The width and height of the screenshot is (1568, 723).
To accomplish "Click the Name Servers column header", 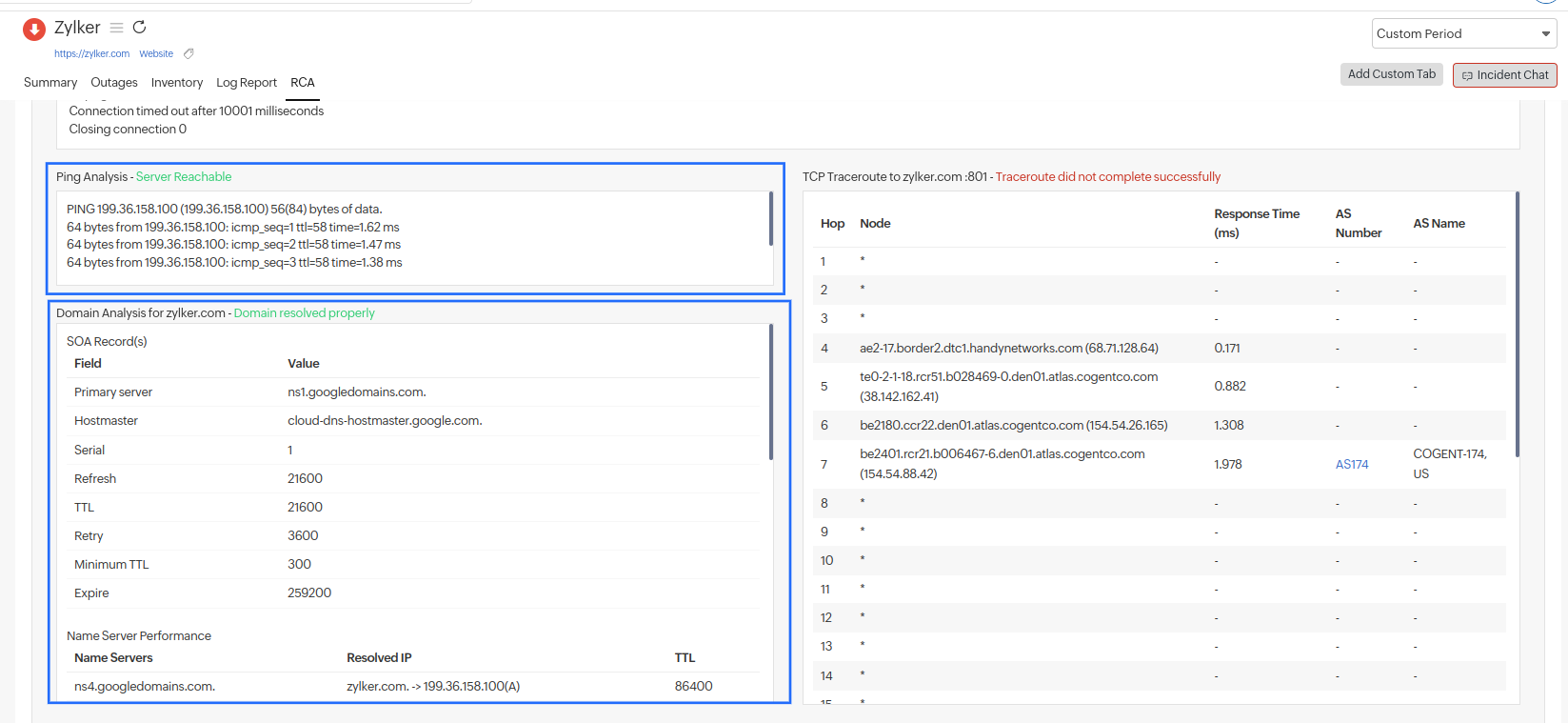I will pyautogui.click(x=113, y=658).
